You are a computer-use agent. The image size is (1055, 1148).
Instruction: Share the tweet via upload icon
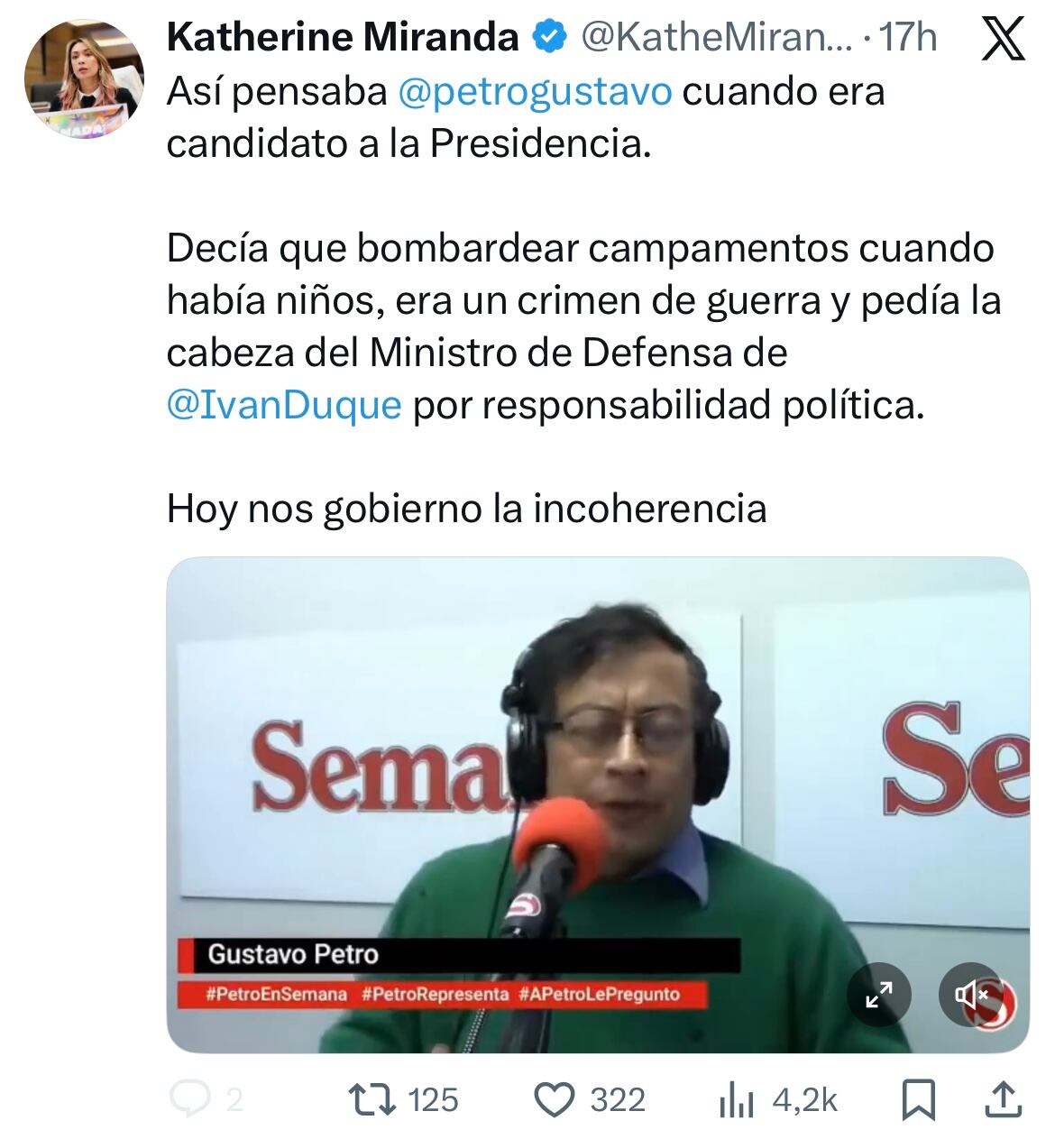pos(1003,1098)
